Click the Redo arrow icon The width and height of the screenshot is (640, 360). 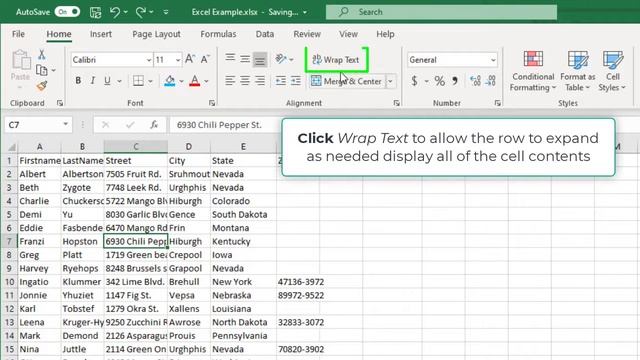[141, 12]
